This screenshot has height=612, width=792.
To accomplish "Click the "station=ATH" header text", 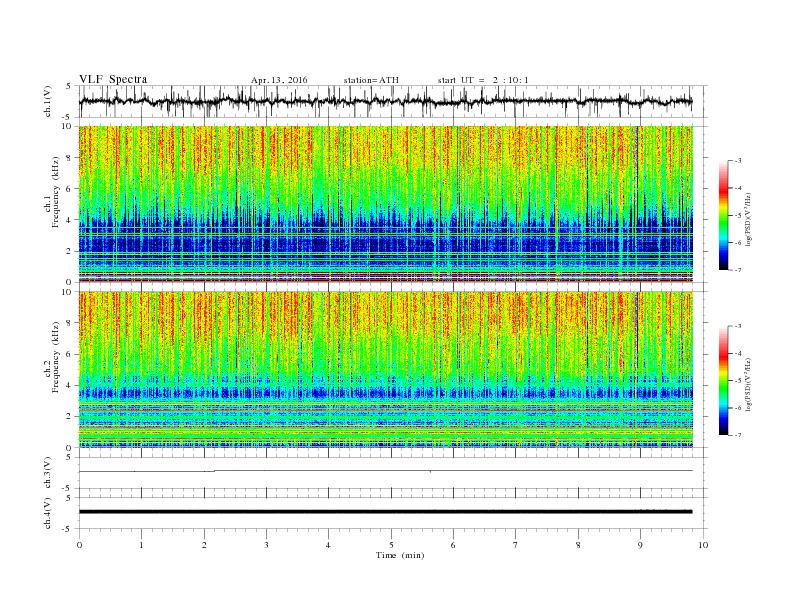I will pyautogui.click(x=371, y=80).
